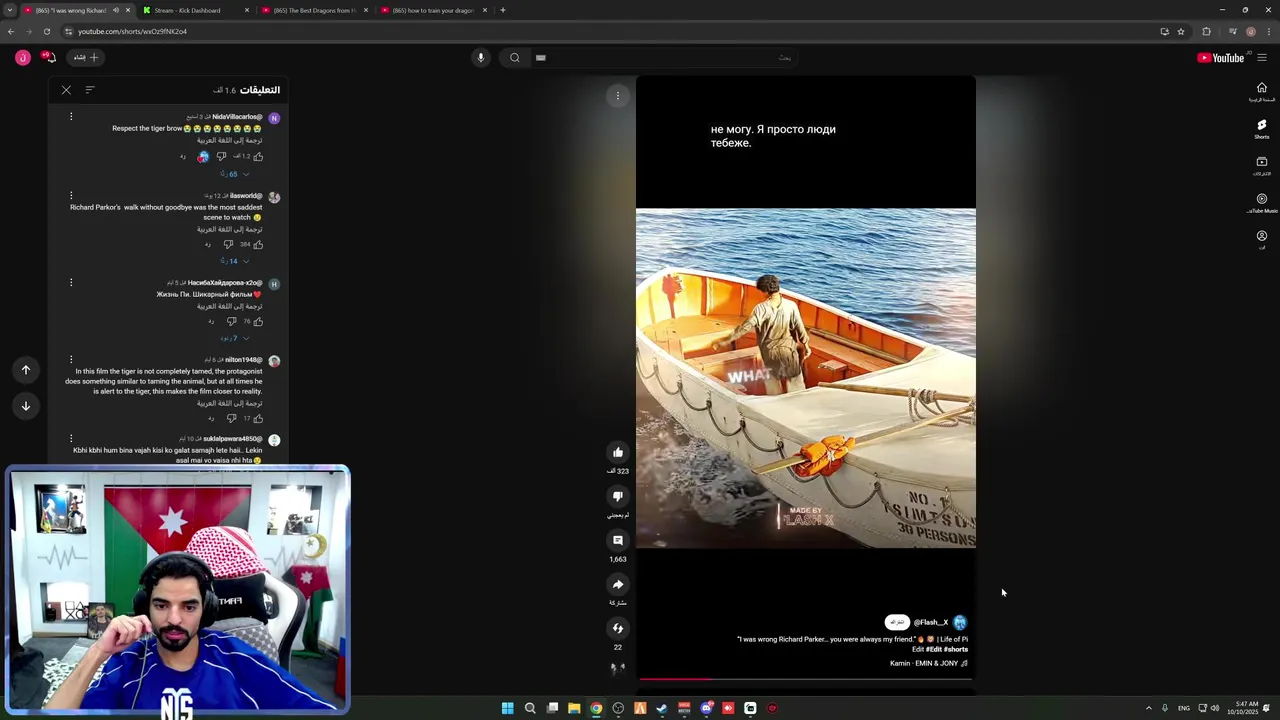Open the Create (+) button in header

pyautogui.click(x=86, y=57)
